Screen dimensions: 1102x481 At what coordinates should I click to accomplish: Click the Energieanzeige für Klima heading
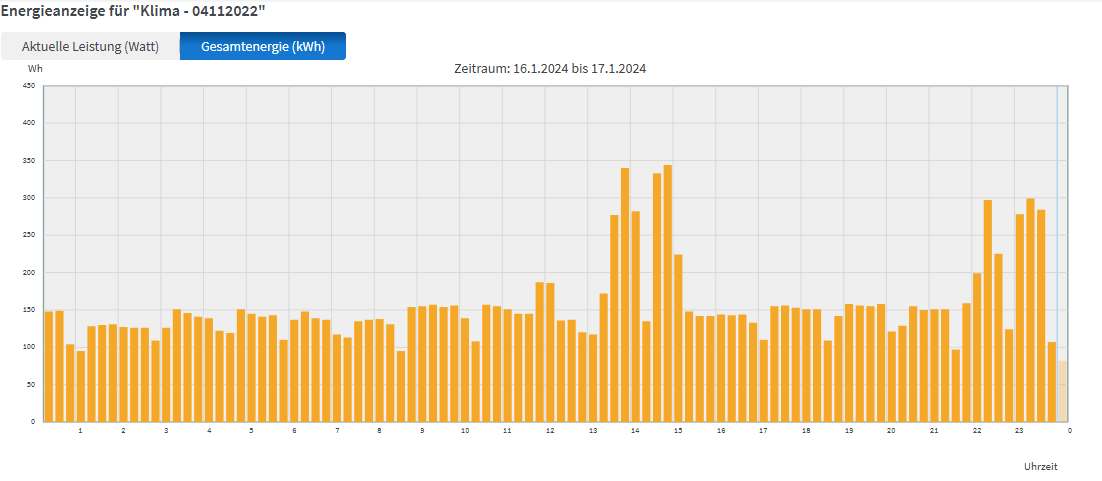tap(133, 10)
